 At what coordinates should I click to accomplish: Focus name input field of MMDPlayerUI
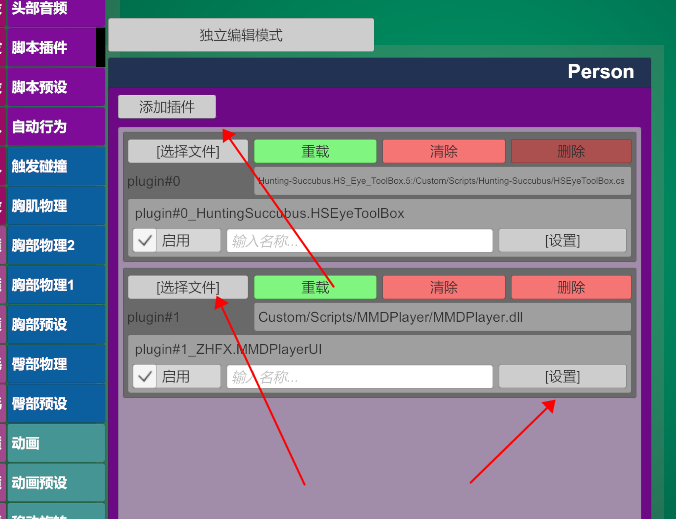[x=360, y=377]
